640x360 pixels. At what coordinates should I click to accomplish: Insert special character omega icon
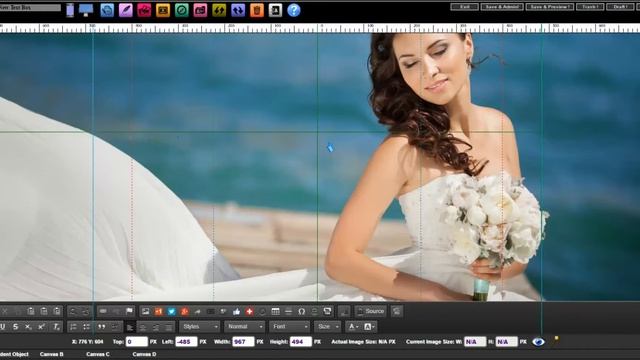coord(302,311)
